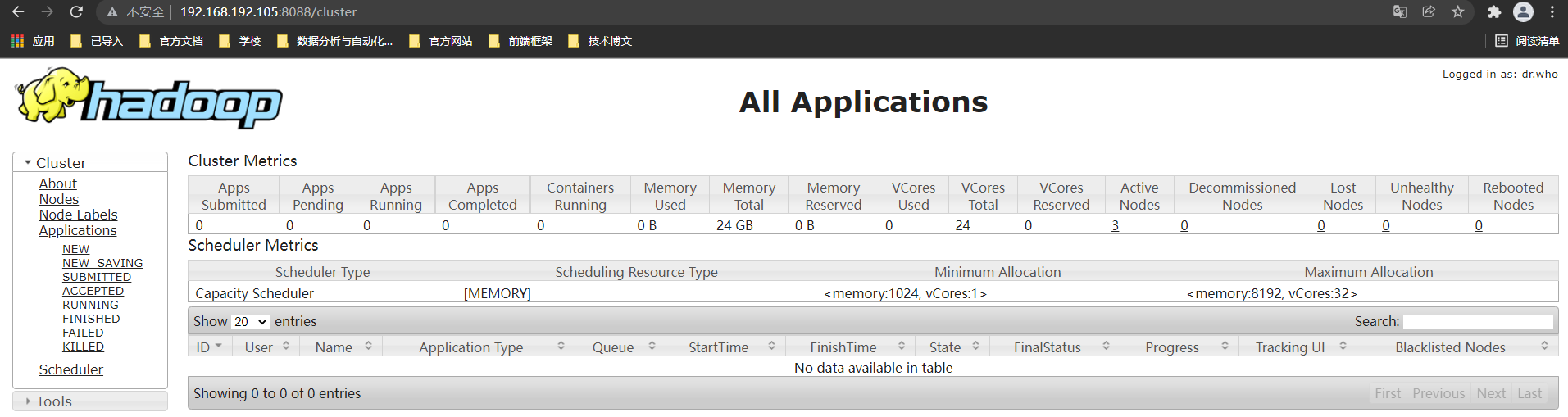Screen dimensions: 1568x417
Task: Sort table by StartTime column
Action: point(725,347)
